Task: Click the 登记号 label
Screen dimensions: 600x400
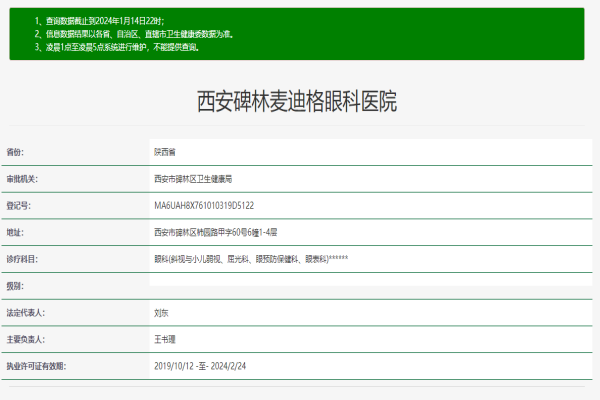Action: click(x=18, y=206)
